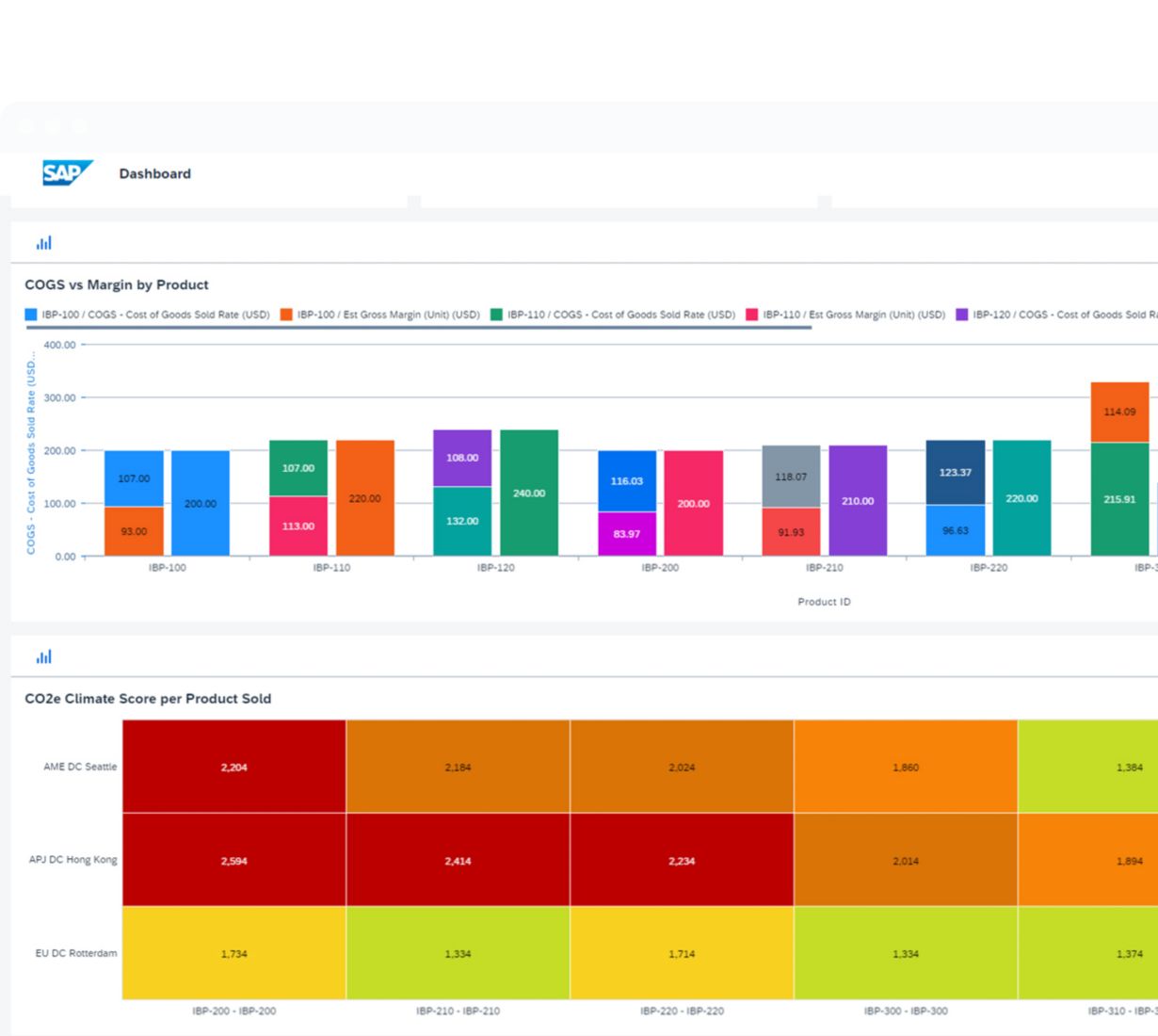Click purple legend square for IBP-120 COGS
Viewport: 1158px width, 1036px height.
coord(962,315)
